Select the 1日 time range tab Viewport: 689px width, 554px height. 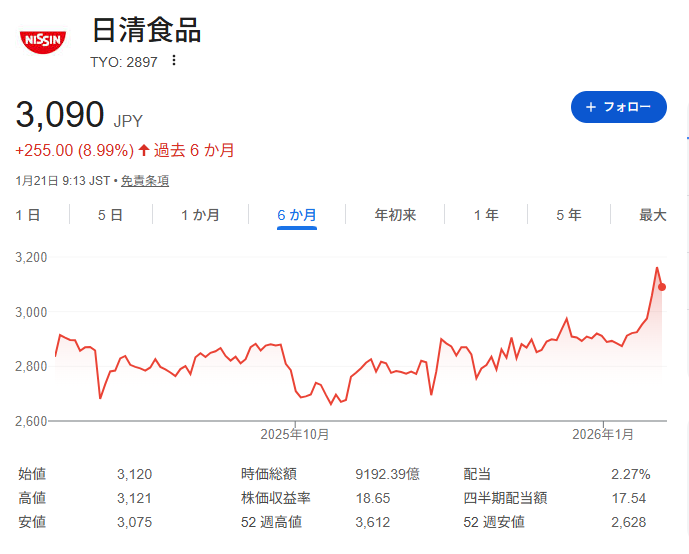point(28,215)
